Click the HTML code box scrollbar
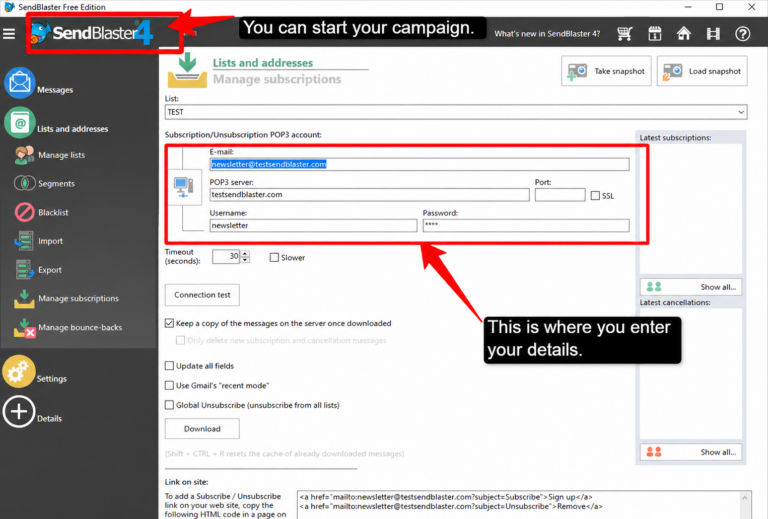The image size is (768, 519). [x=745, y=505]
